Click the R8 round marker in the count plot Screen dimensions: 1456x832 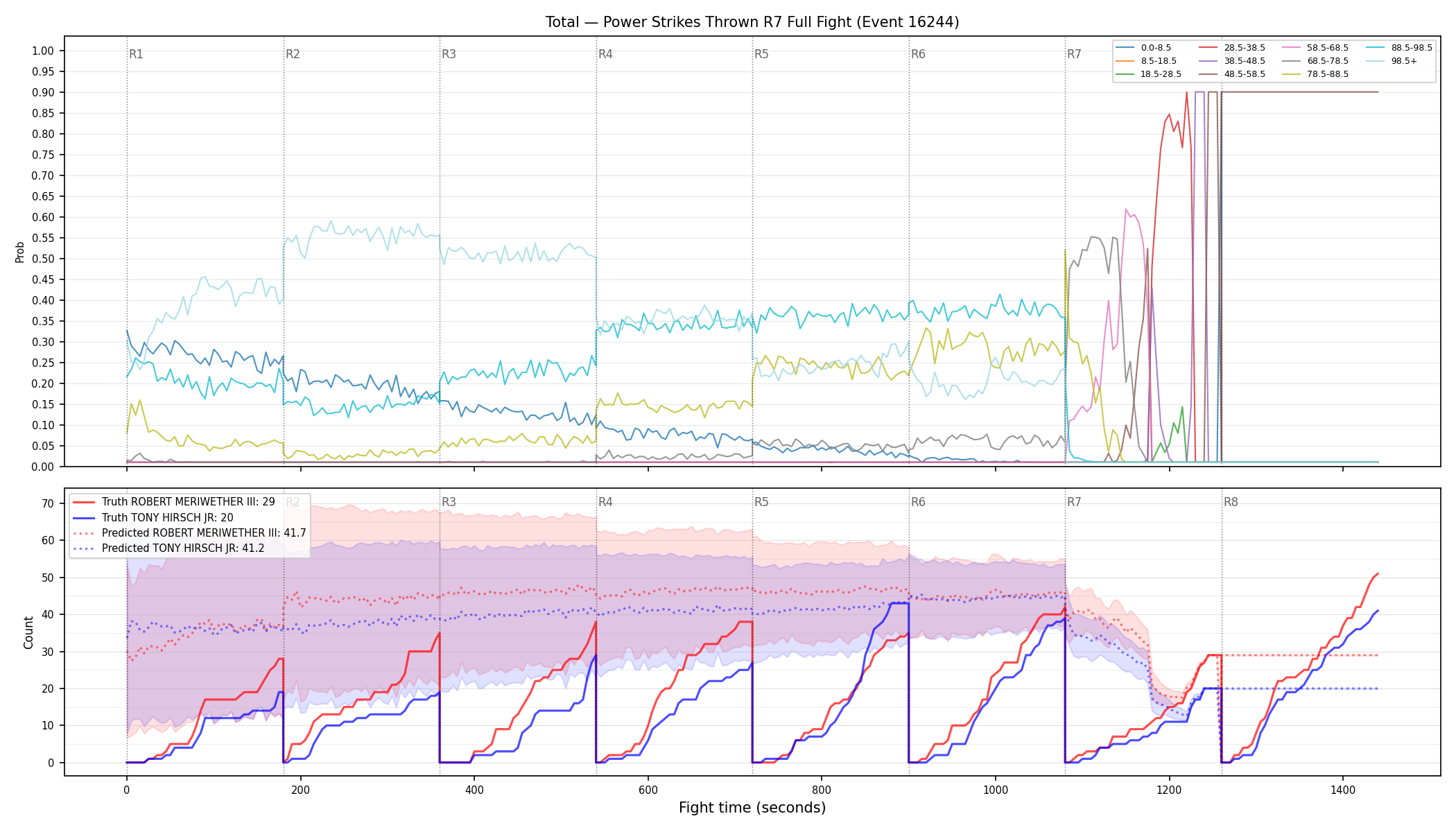pos(1231,502)
